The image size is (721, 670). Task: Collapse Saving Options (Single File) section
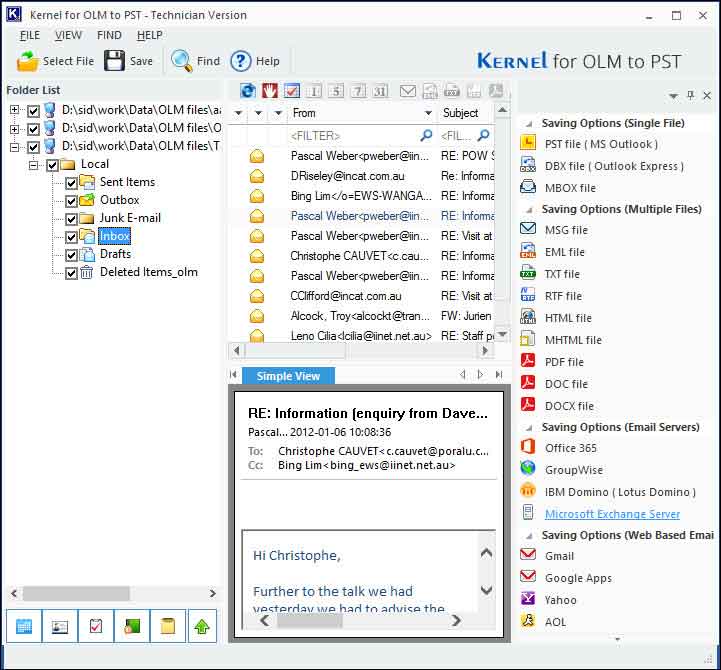click(x=529, y=124)
